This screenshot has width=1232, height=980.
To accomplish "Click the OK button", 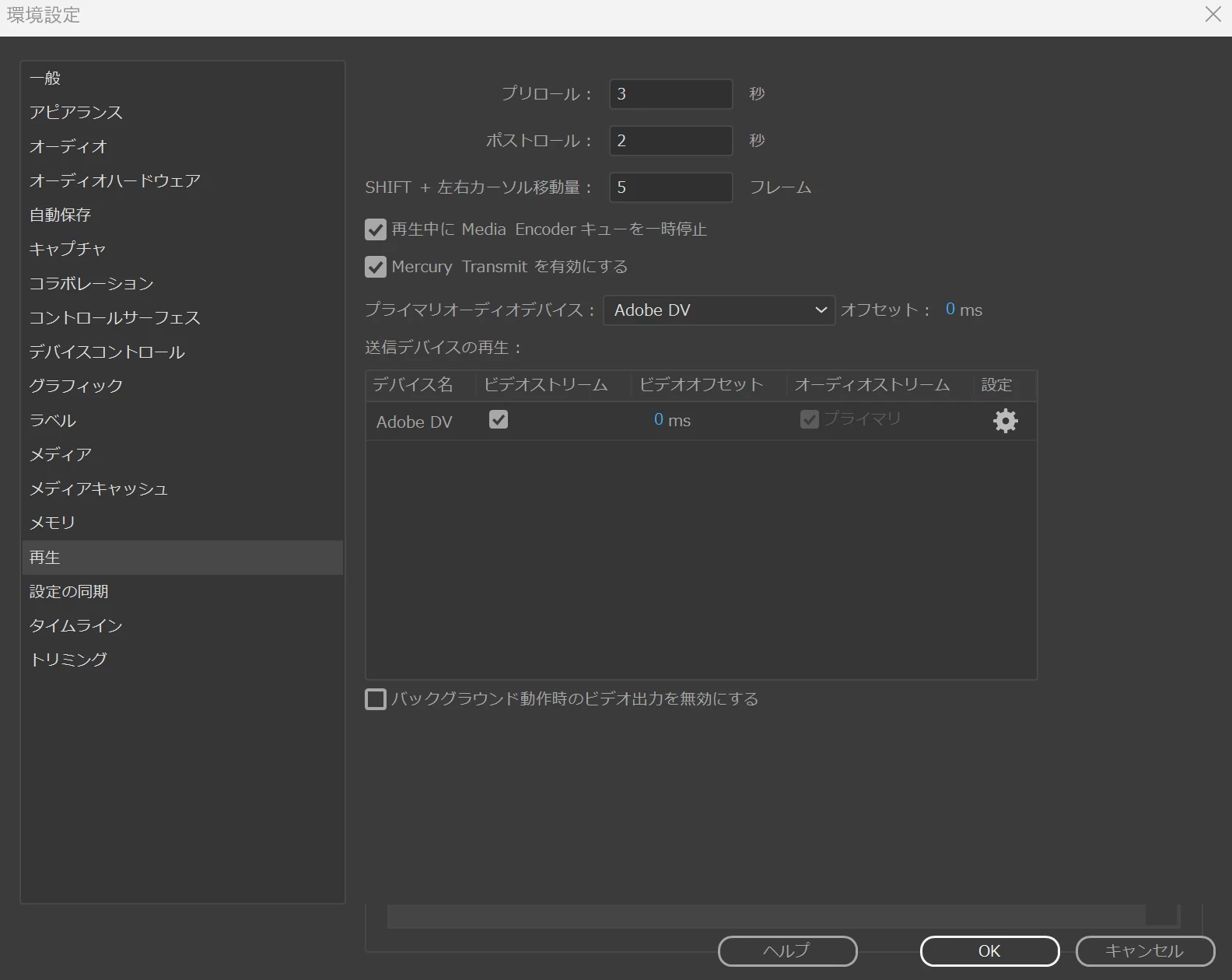I will 989,951.
